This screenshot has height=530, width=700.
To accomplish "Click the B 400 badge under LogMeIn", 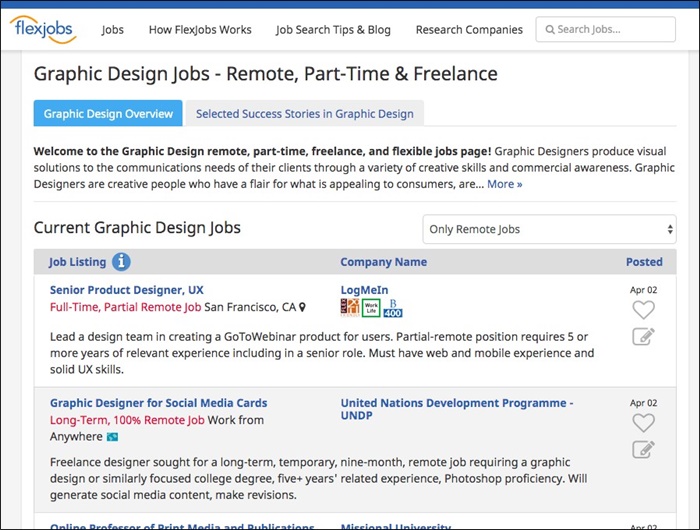I will click(393, 308).
